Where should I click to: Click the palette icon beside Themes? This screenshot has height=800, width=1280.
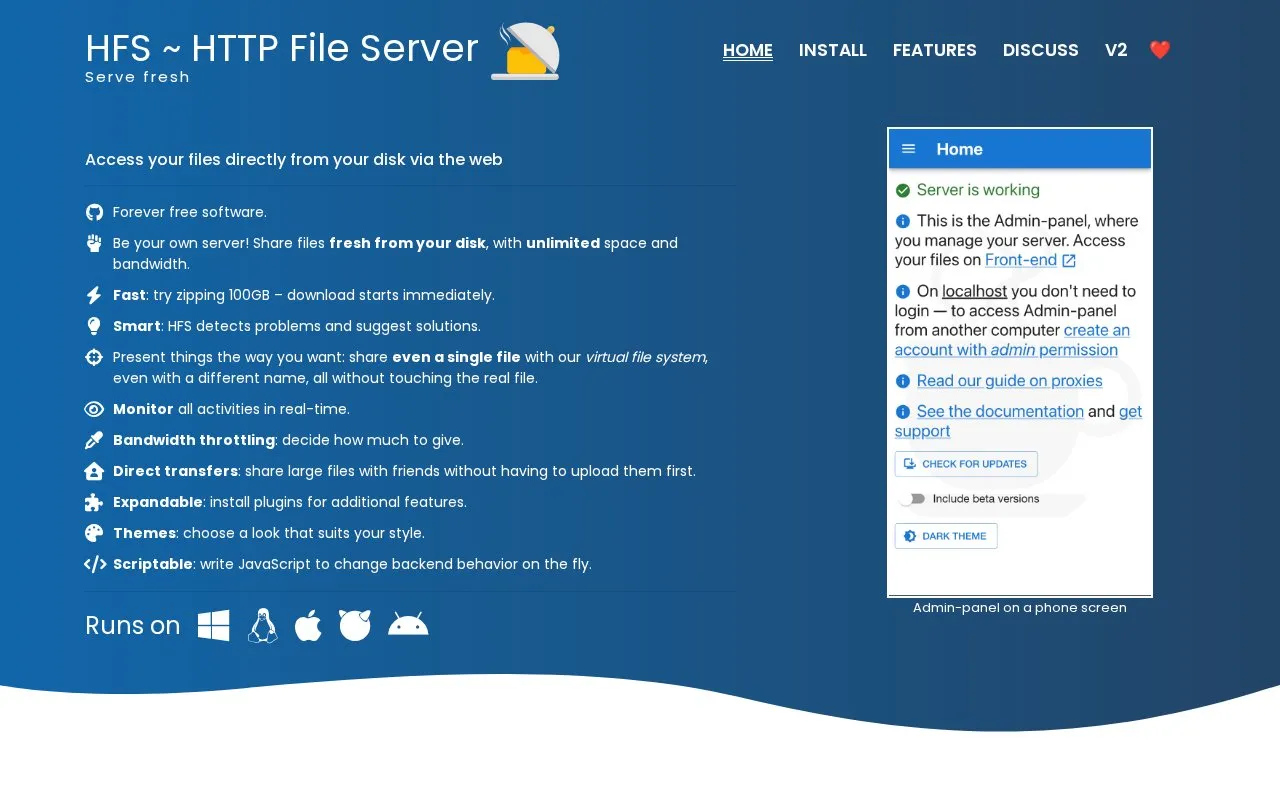click(94, 533)
